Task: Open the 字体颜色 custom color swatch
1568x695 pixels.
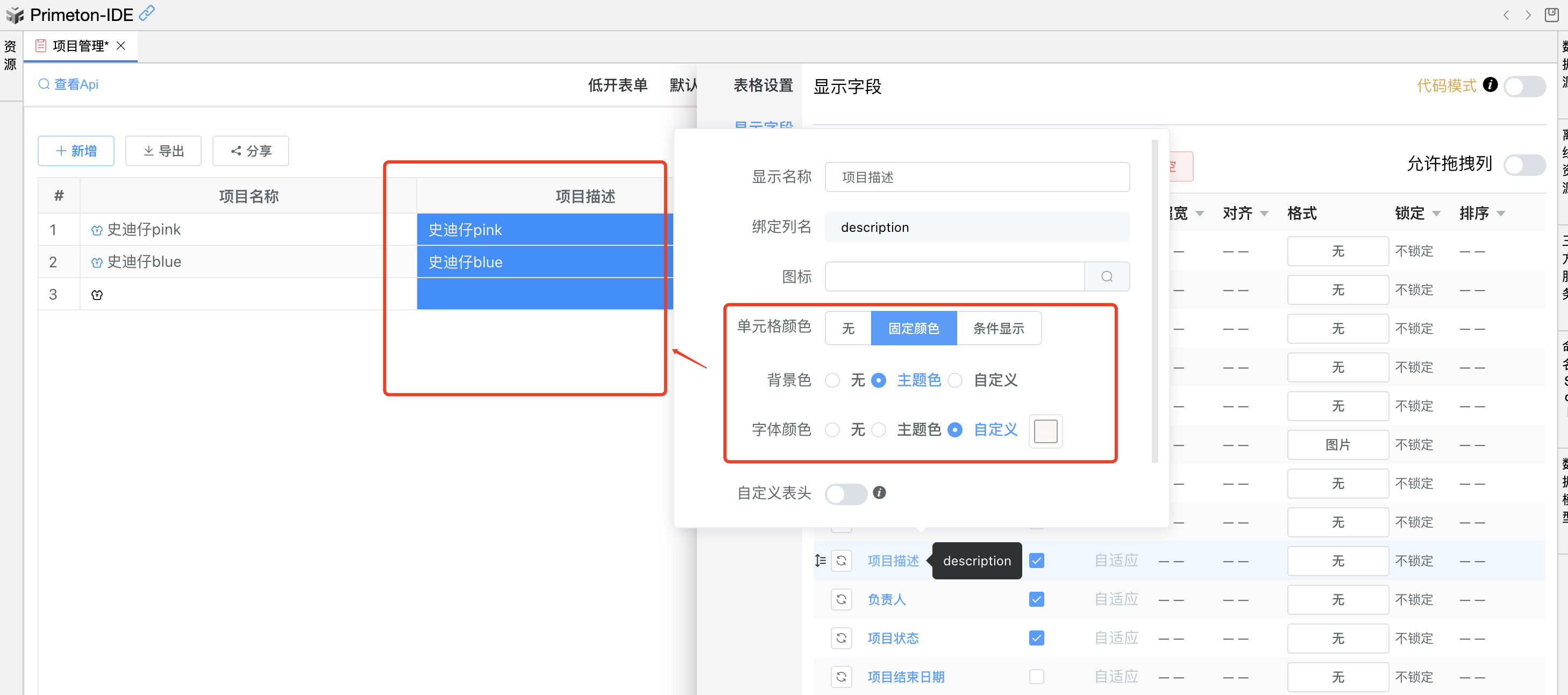Action: 1045,431
